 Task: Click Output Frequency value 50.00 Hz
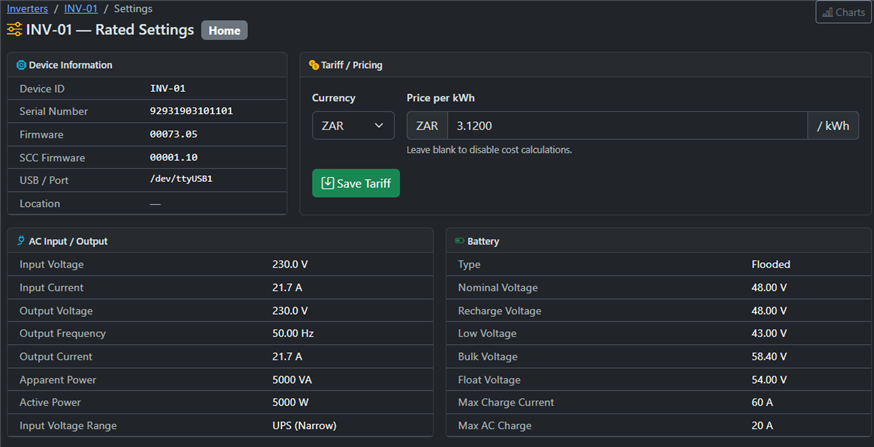(293, 333)
